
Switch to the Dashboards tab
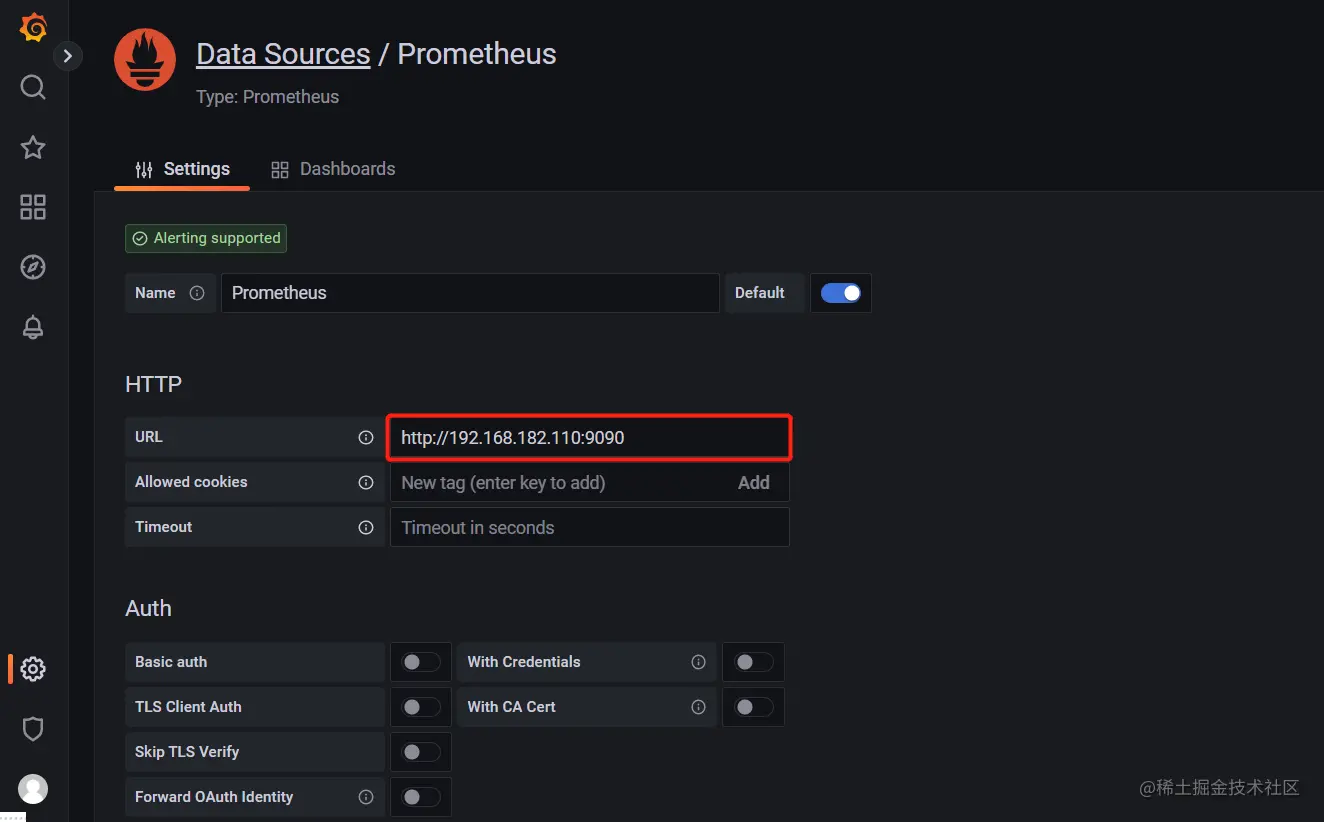click(333, 169)
